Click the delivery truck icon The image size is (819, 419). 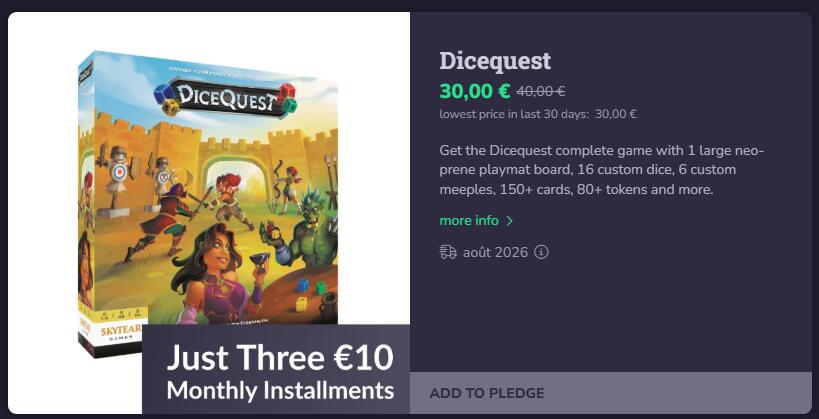pyautogui.click(x=448, y=252)
